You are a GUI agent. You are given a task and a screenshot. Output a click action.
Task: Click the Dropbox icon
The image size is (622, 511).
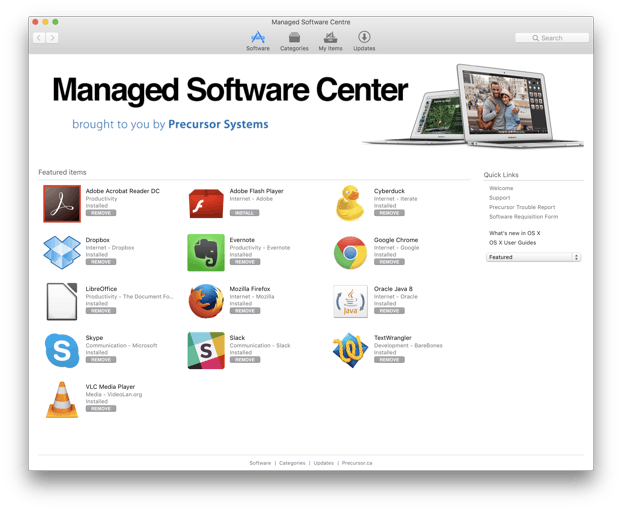pos(62,252)
